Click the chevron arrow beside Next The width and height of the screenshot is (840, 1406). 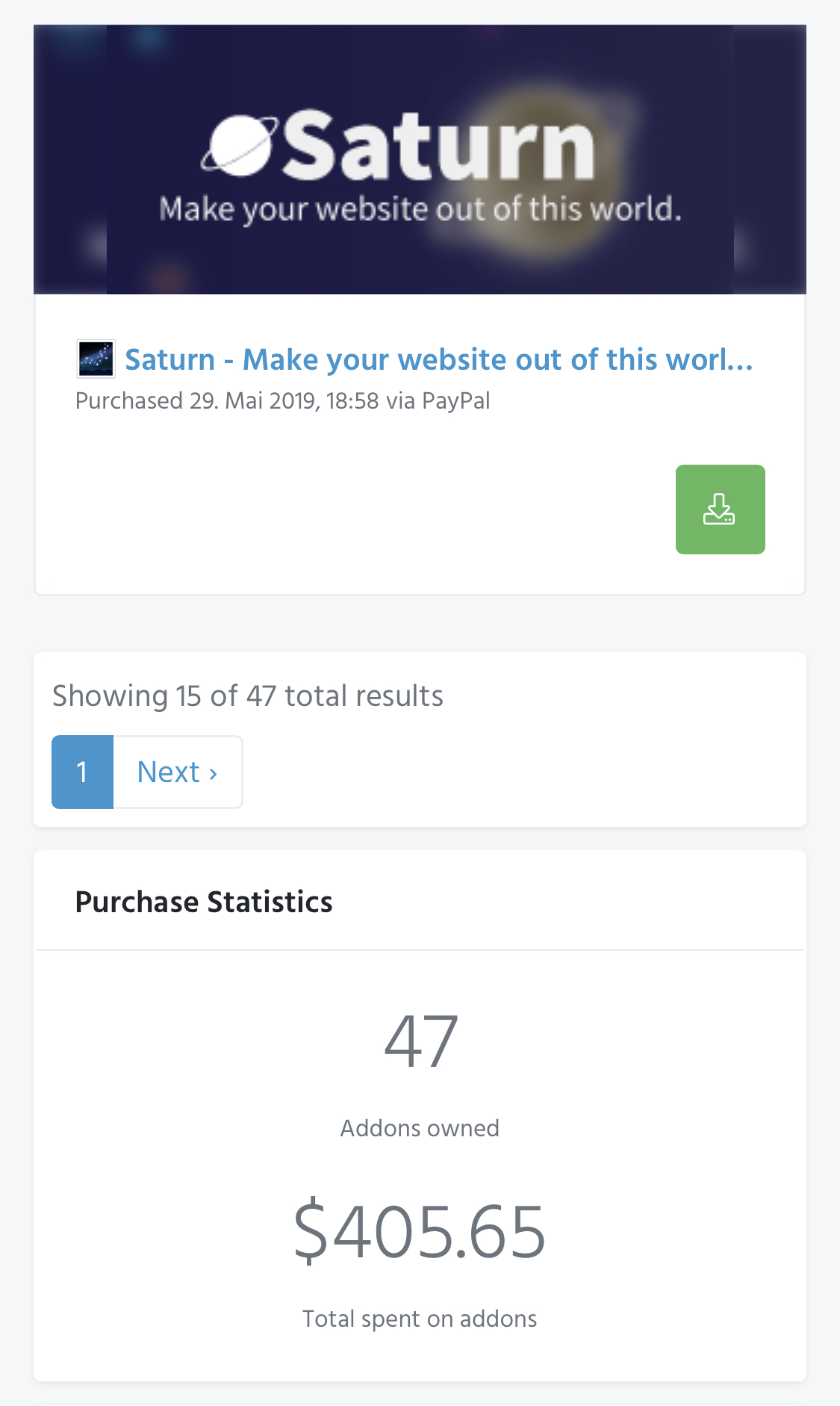click(x=214, y=773)
